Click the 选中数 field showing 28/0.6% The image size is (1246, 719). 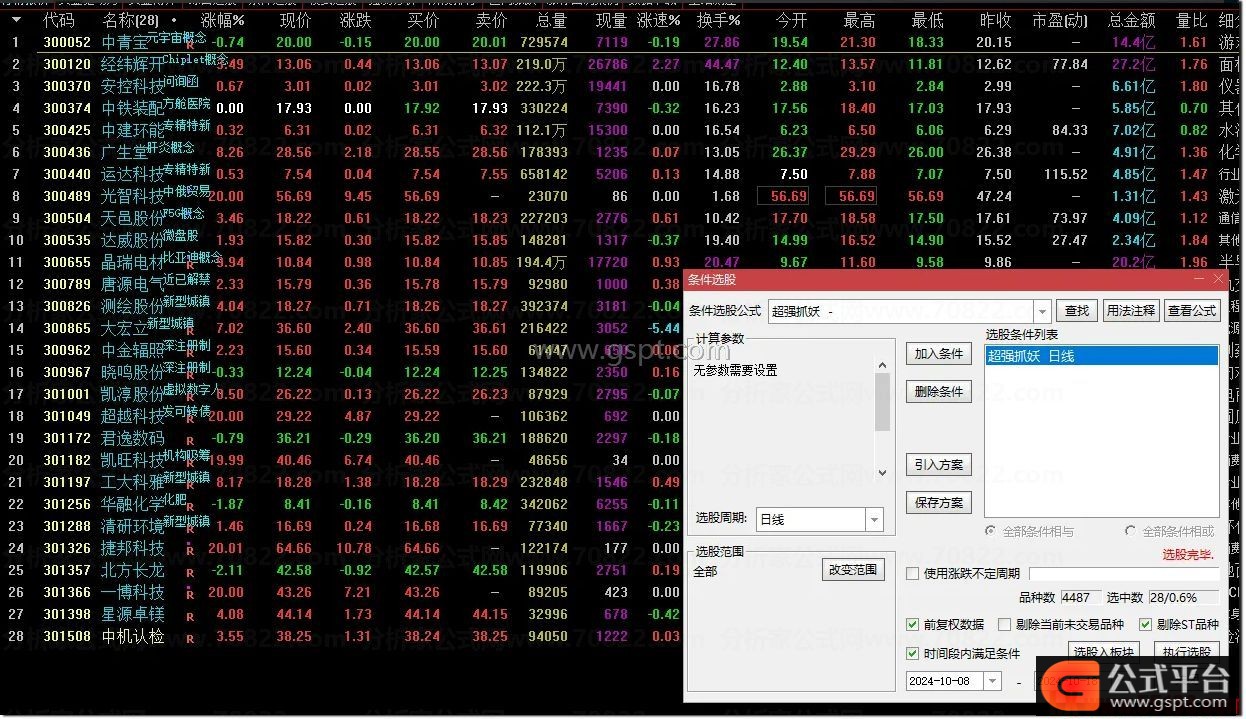tap(1184, 598)
